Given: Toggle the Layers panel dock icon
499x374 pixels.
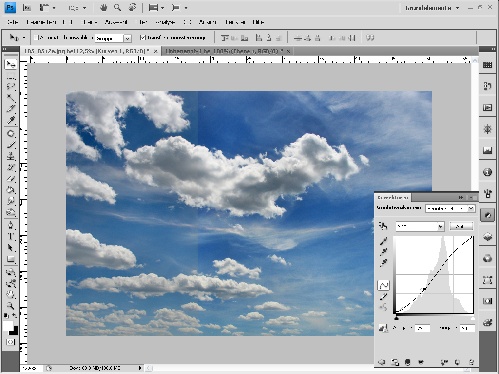Looking at the screenshot, I should pyautogui.click(x=487, y=237).
